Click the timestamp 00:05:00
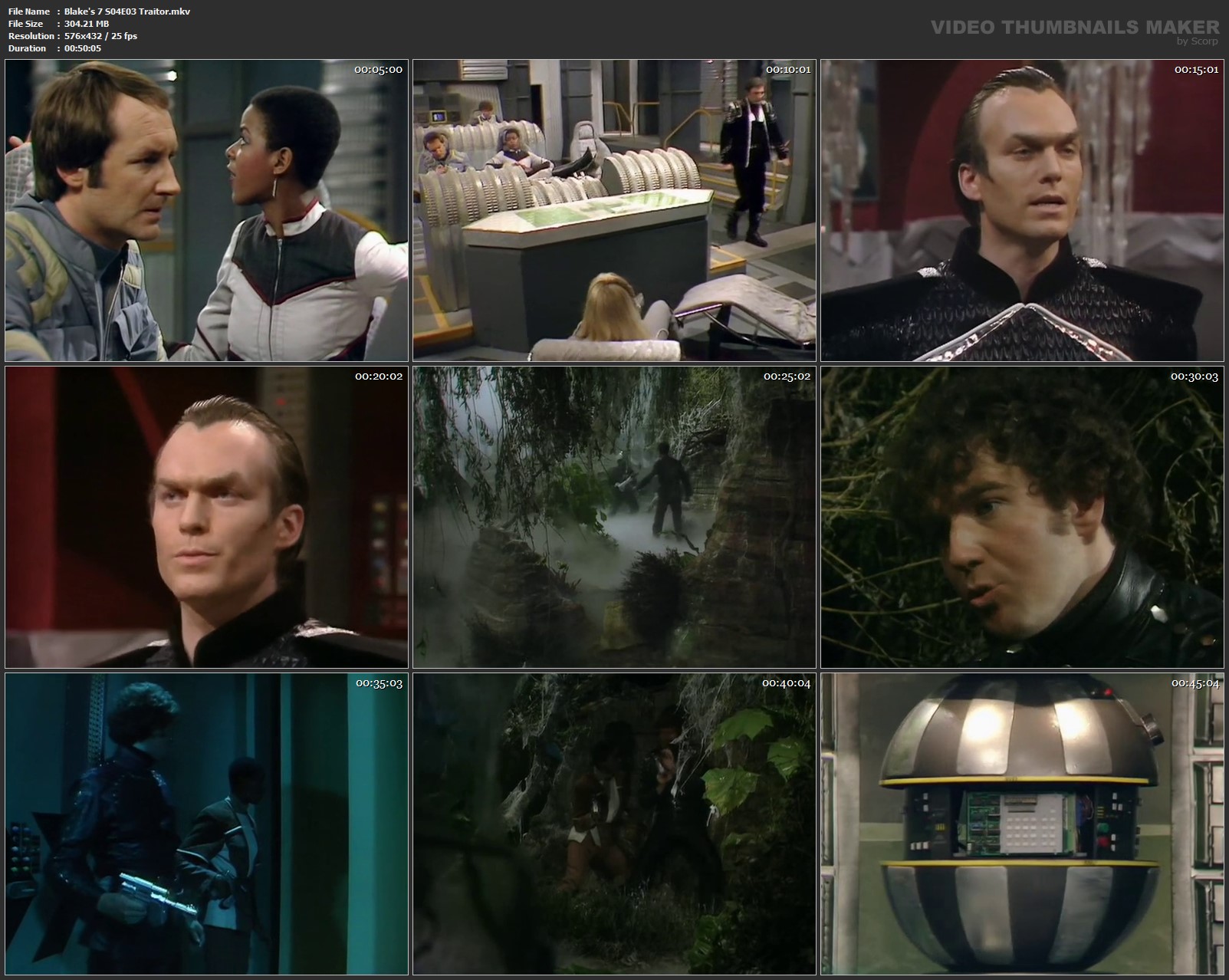The image size is (1229, 980). (x=378, y=70)
